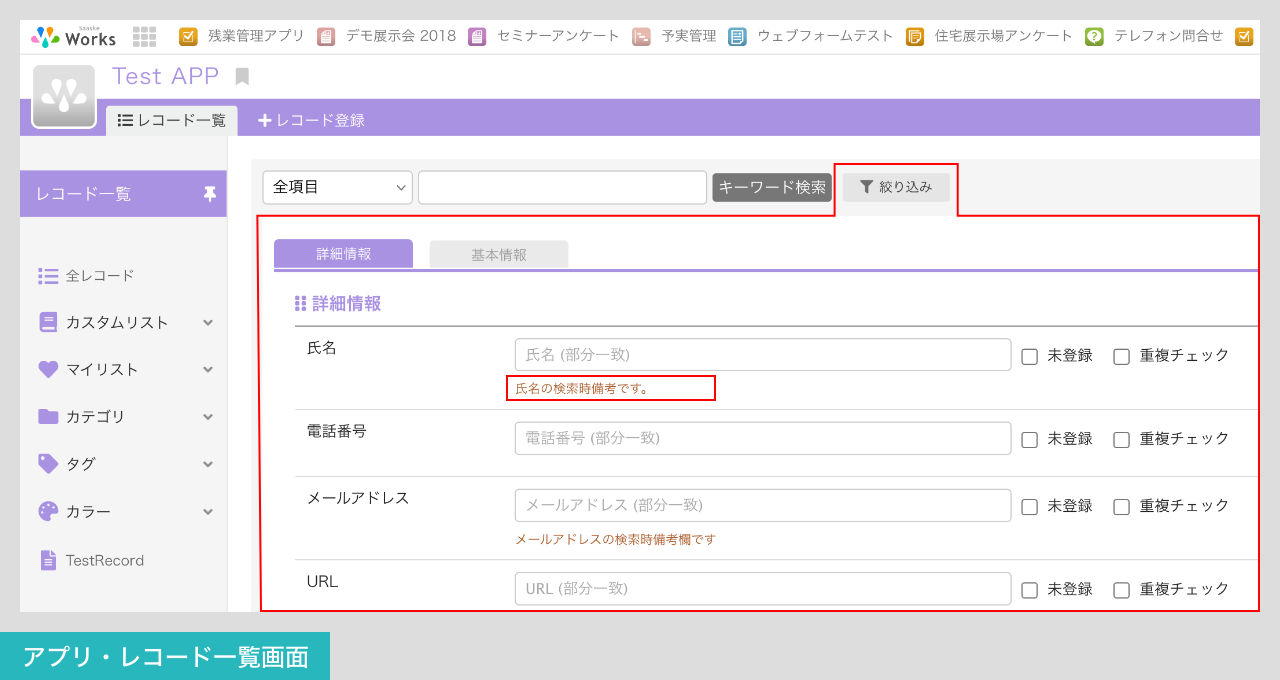Click the keyword search text box

click(x=563, y=187)
